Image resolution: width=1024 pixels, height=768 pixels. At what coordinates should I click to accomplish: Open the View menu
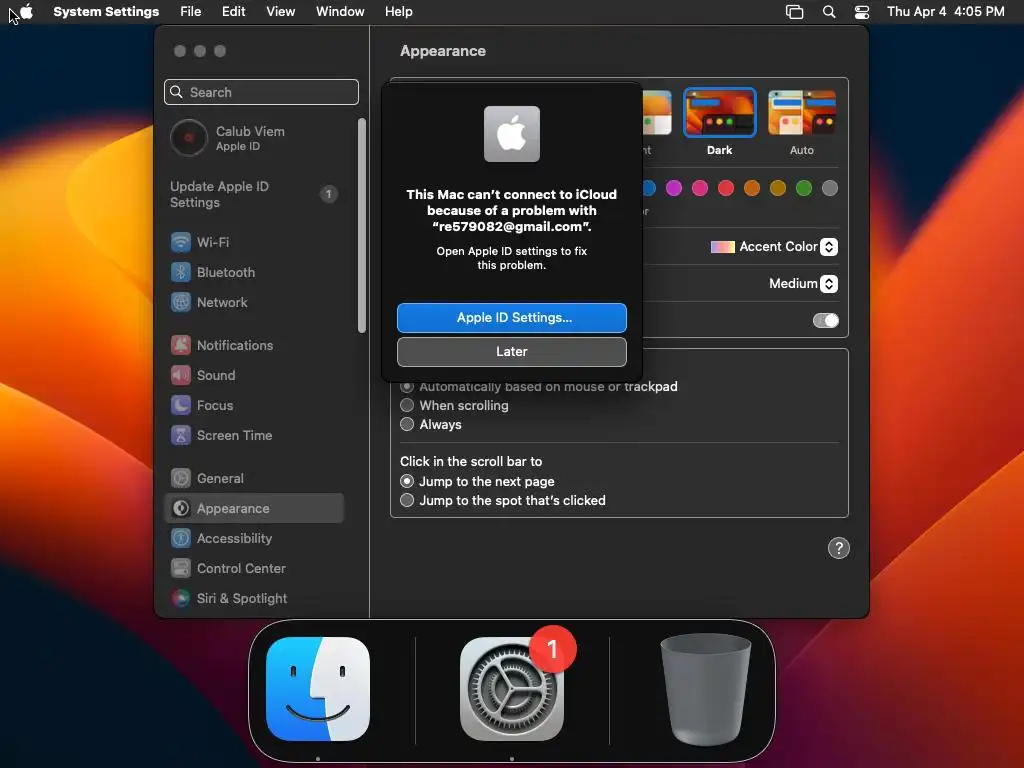(281, 12)
